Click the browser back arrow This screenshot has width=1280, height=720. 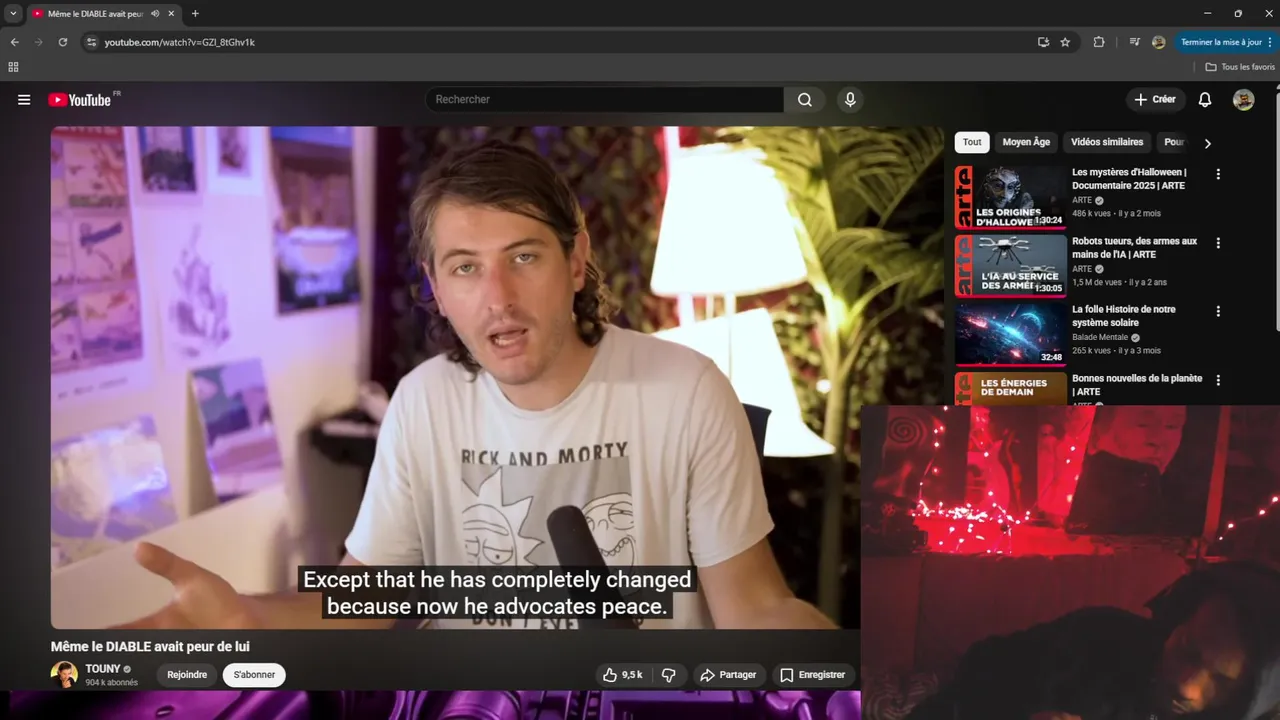point(14,42)
